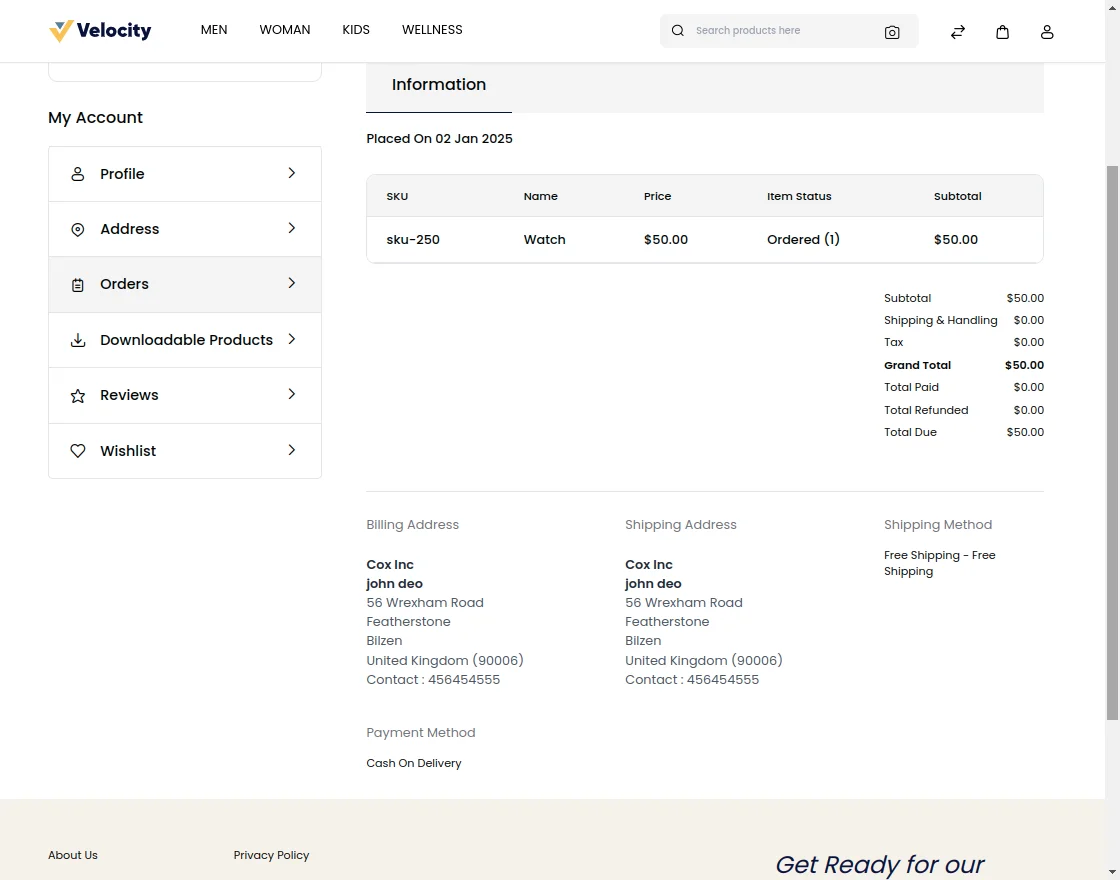
Task: Click the Wishlist heart icon
Action: point(78,451)
